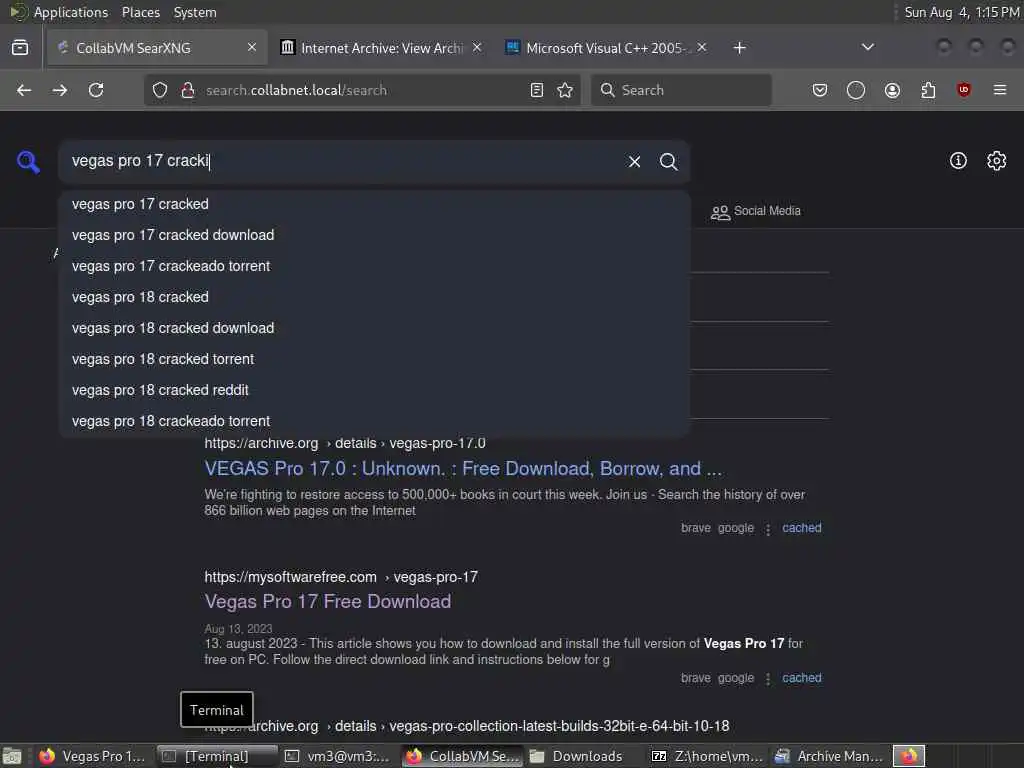The height and width of the screenshot is (768, 1024).
Task: Open the extensions puzzle icon
Action: point(928,90)
